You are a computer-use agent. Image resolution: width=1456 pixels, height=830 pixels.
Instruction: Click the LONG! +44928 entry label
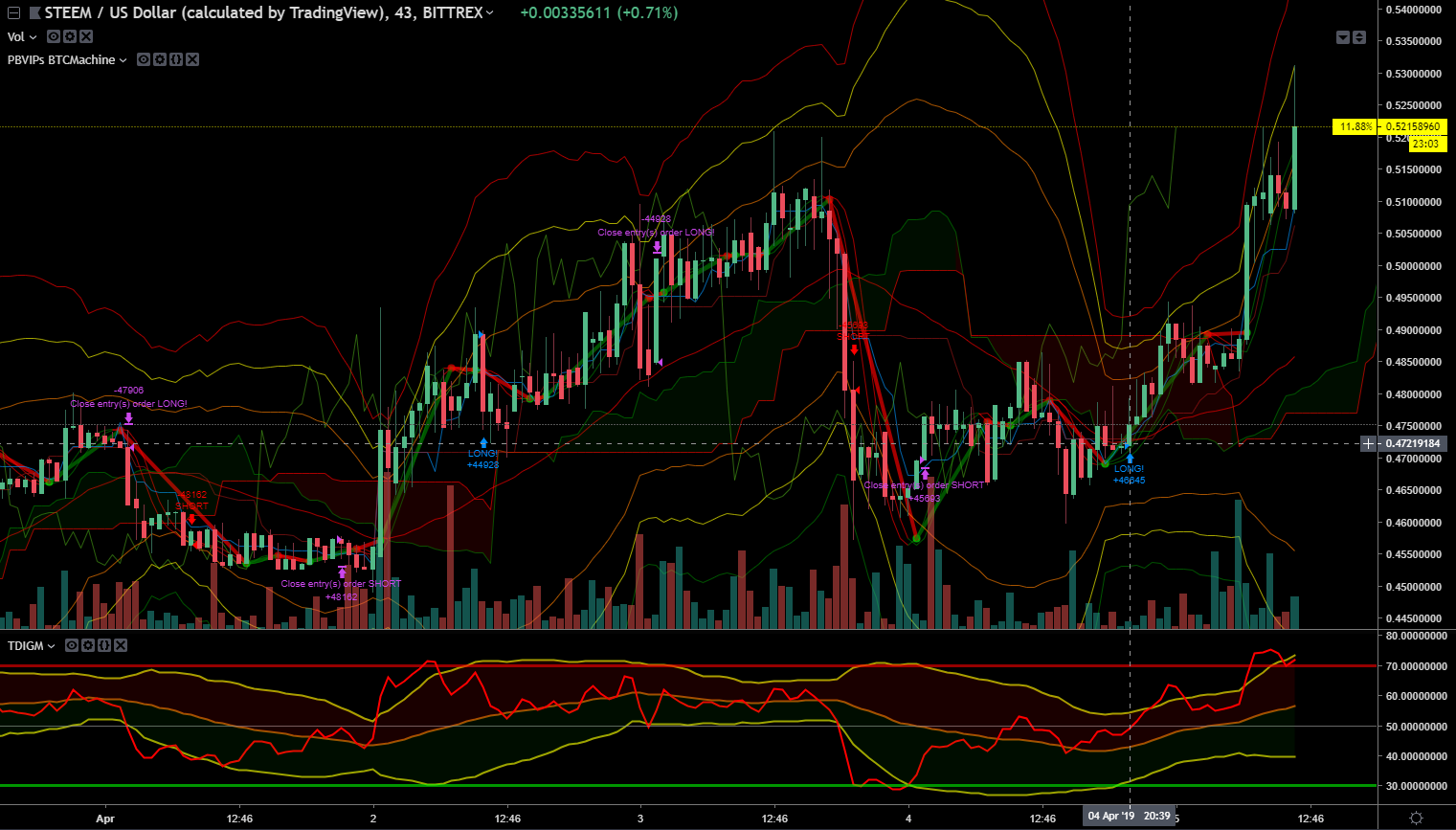tap(483, 460)
